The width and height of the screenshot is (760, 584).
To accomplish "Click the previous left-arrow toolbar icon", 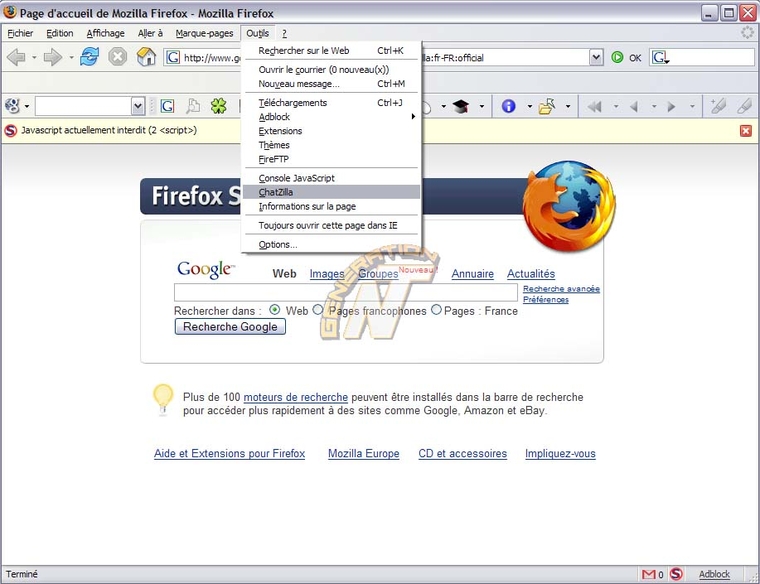I will click(633, 106).
